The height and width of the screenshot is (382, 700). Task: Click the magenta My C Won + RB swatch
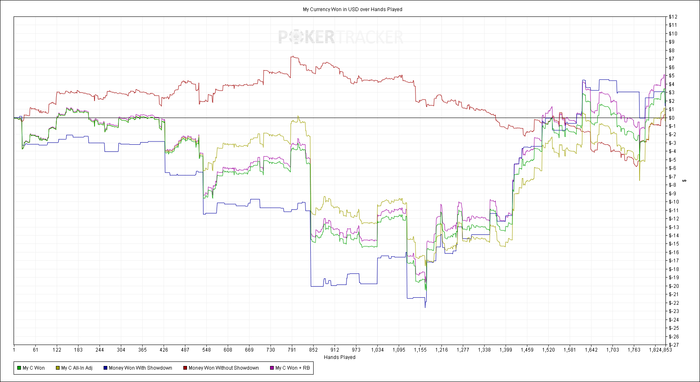(x=272, y=368)
